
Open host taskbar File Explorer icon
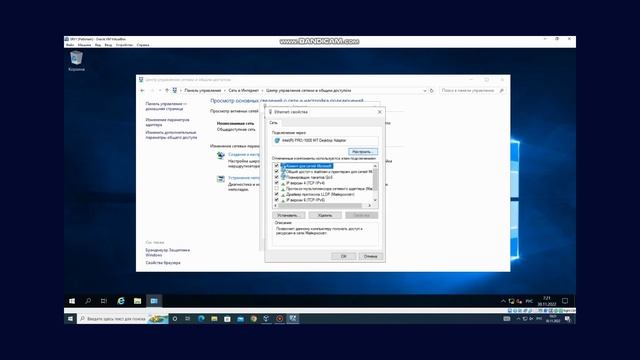(x=214, y=319)
